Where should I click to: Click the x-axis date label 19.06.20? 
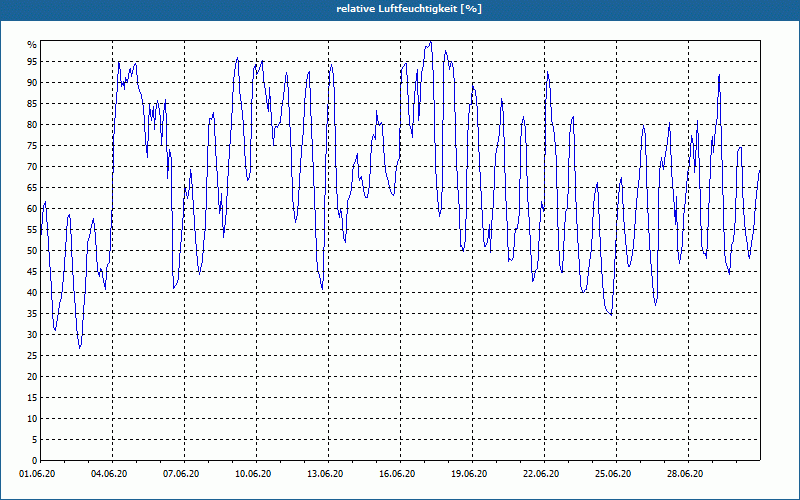[x=469, y=473]
